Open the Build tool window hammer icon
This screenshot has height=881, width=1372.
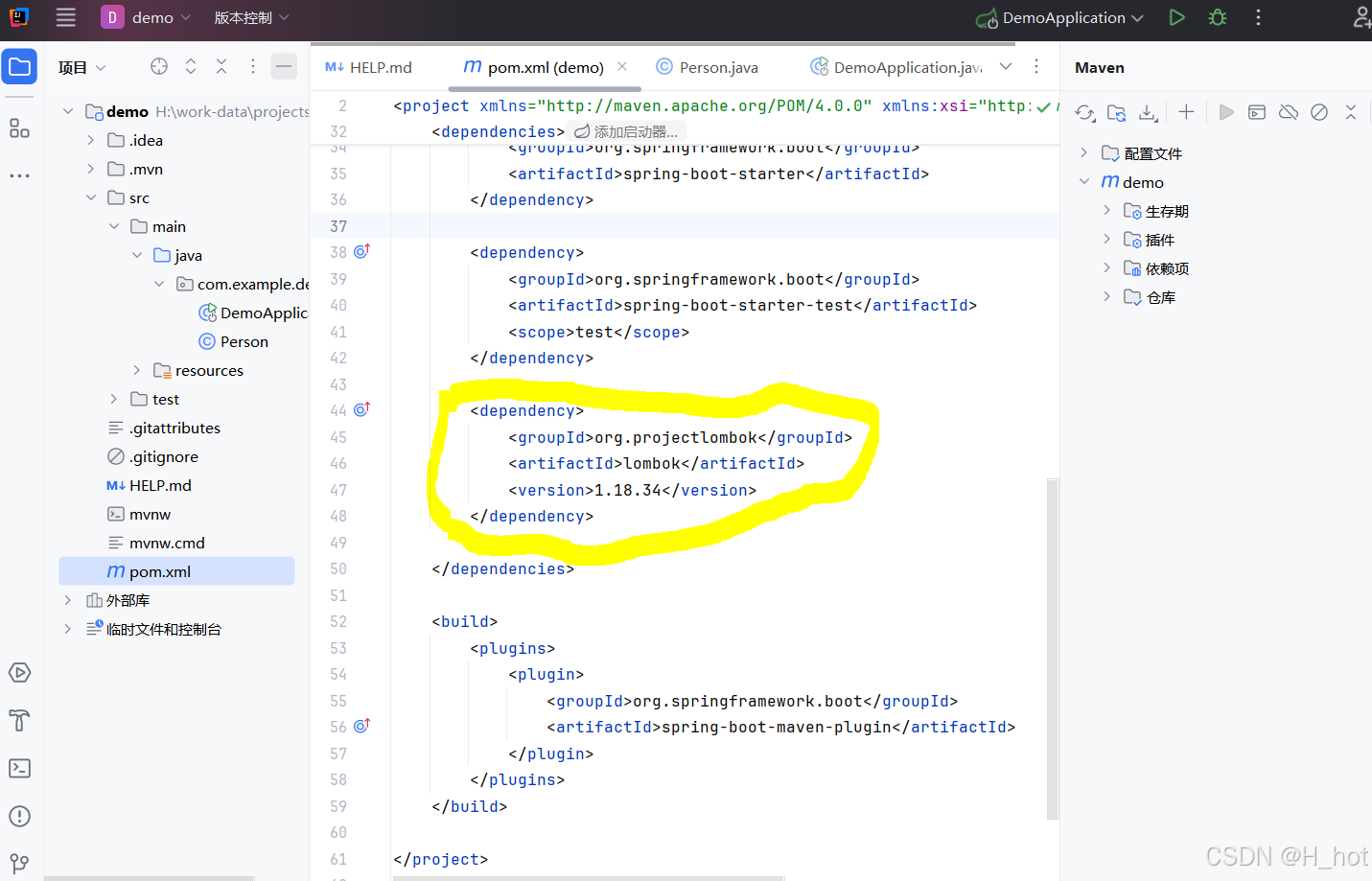coord(19,720)
